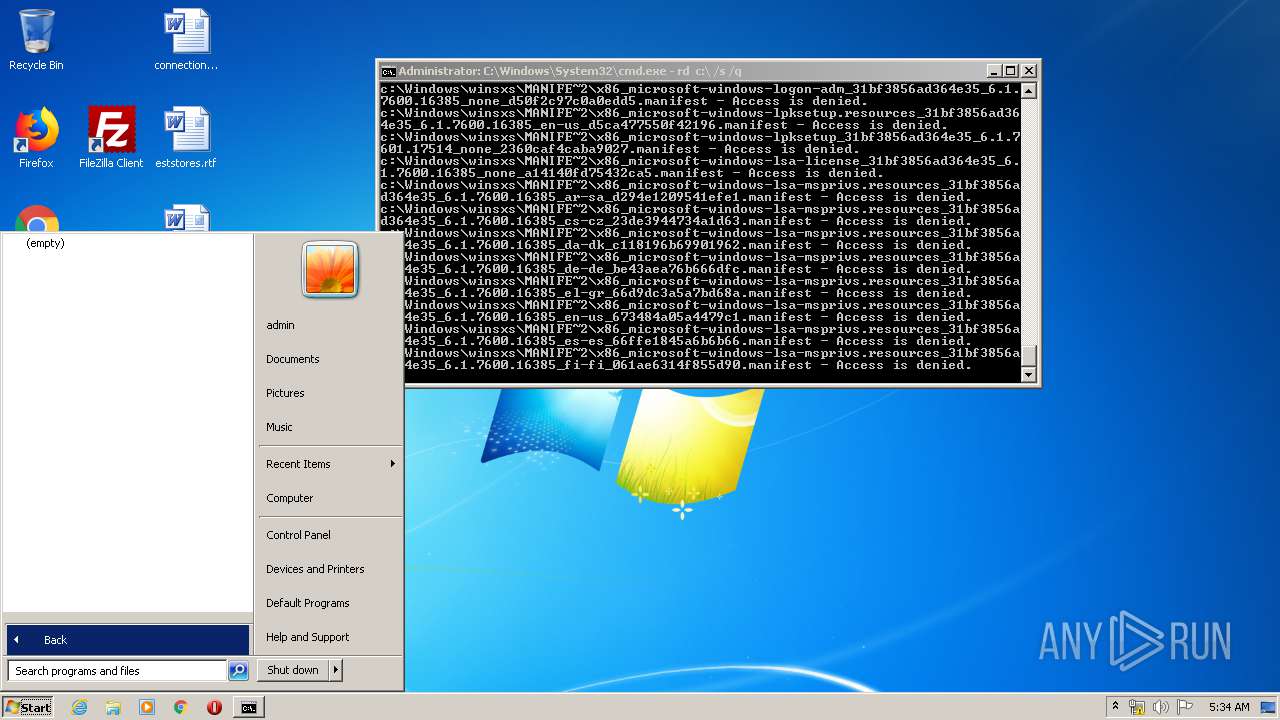Click the (empty) entry in Start menu
The width and height of the screenshot is (1280, 720).
click(45, 243)
